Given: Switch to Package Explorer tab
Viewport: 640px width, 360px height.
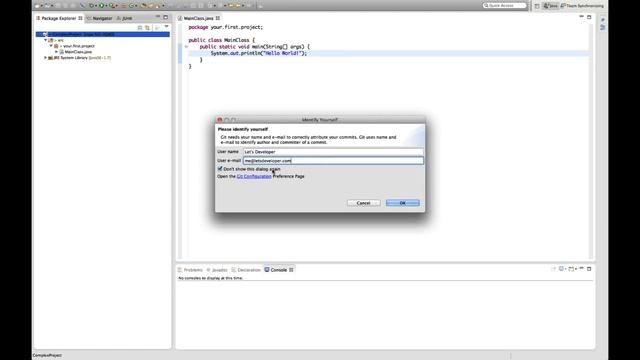Looking at the screenshot, I should coord(59,18).
